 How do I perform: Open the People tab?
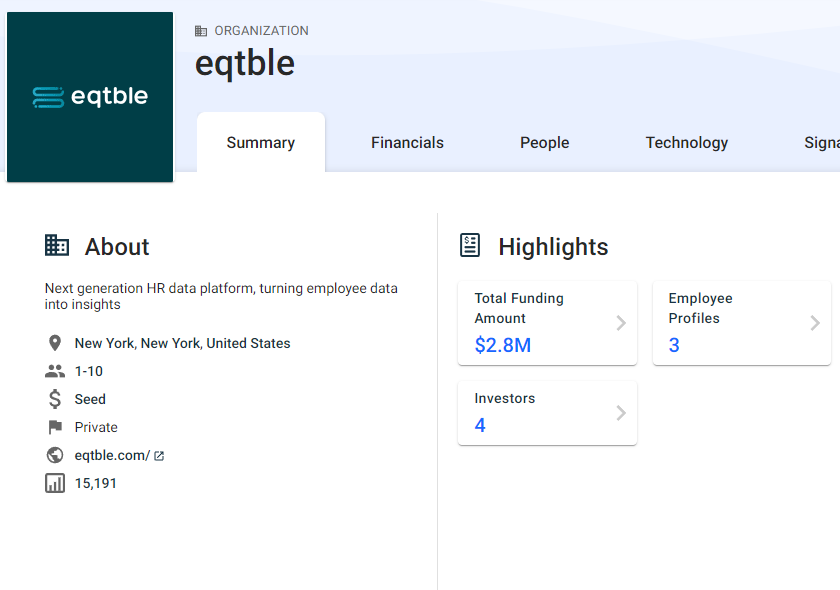544,143
